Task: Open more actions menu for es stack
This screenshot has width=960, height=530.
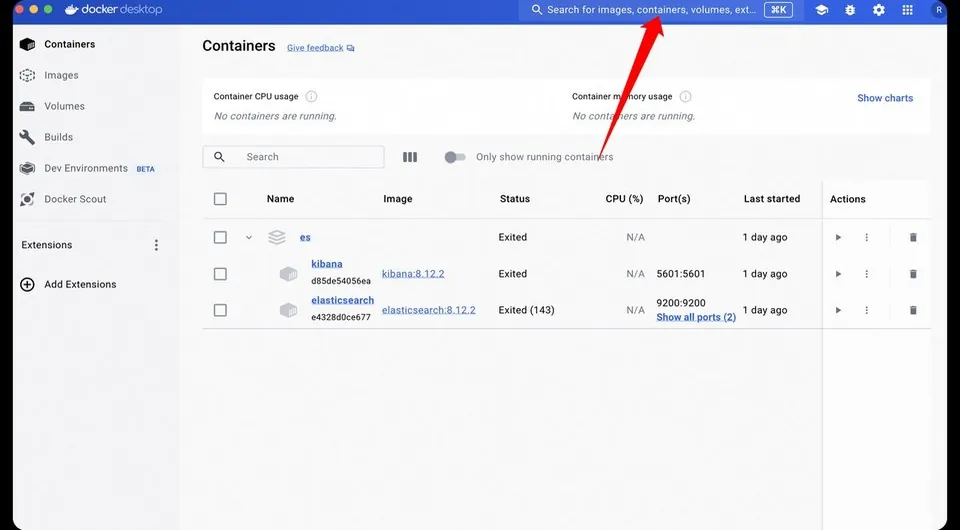Action: click(x=866, y=237)
